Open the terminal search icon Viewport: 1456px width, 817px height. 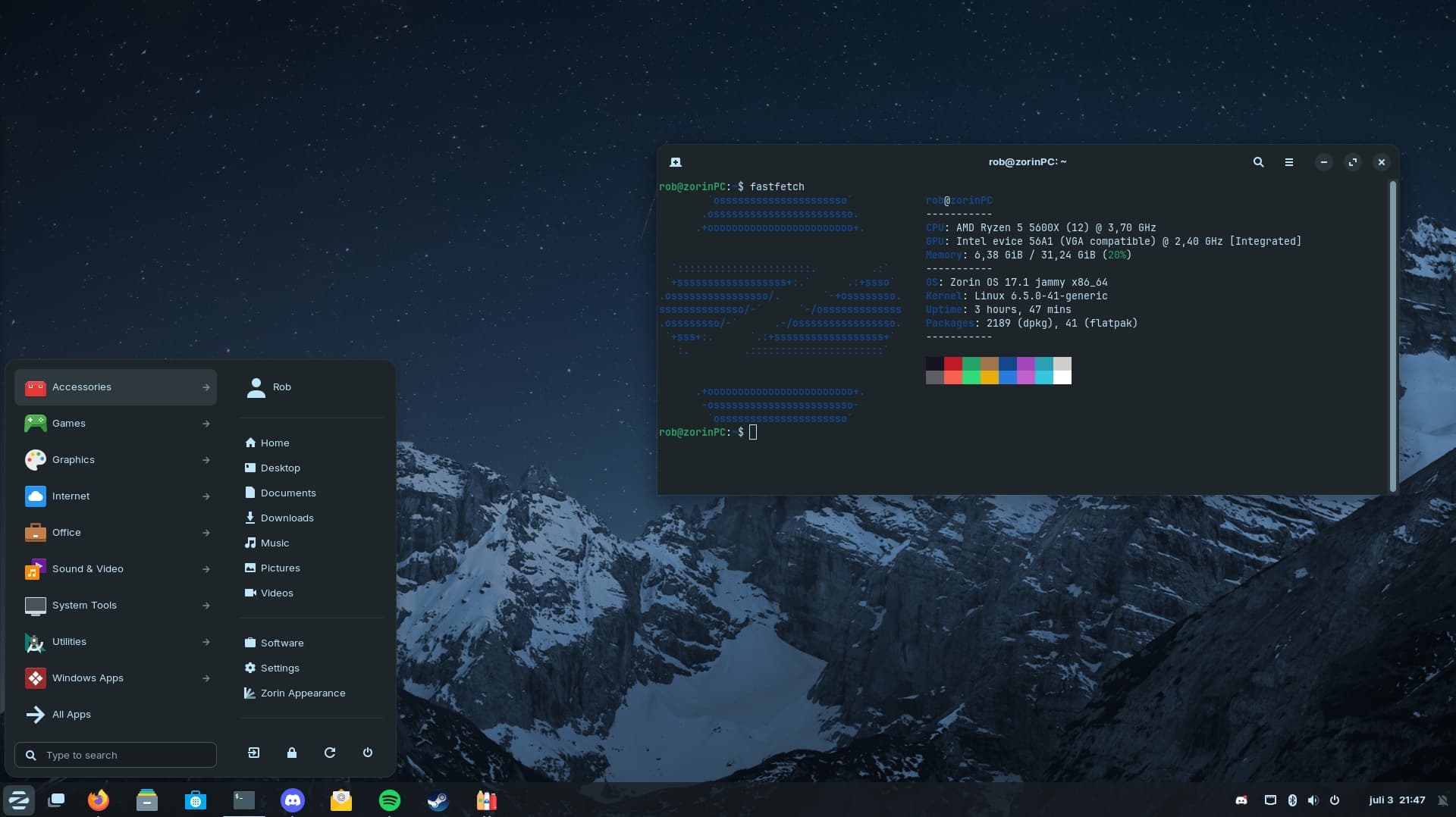(x=1258, y=162)
